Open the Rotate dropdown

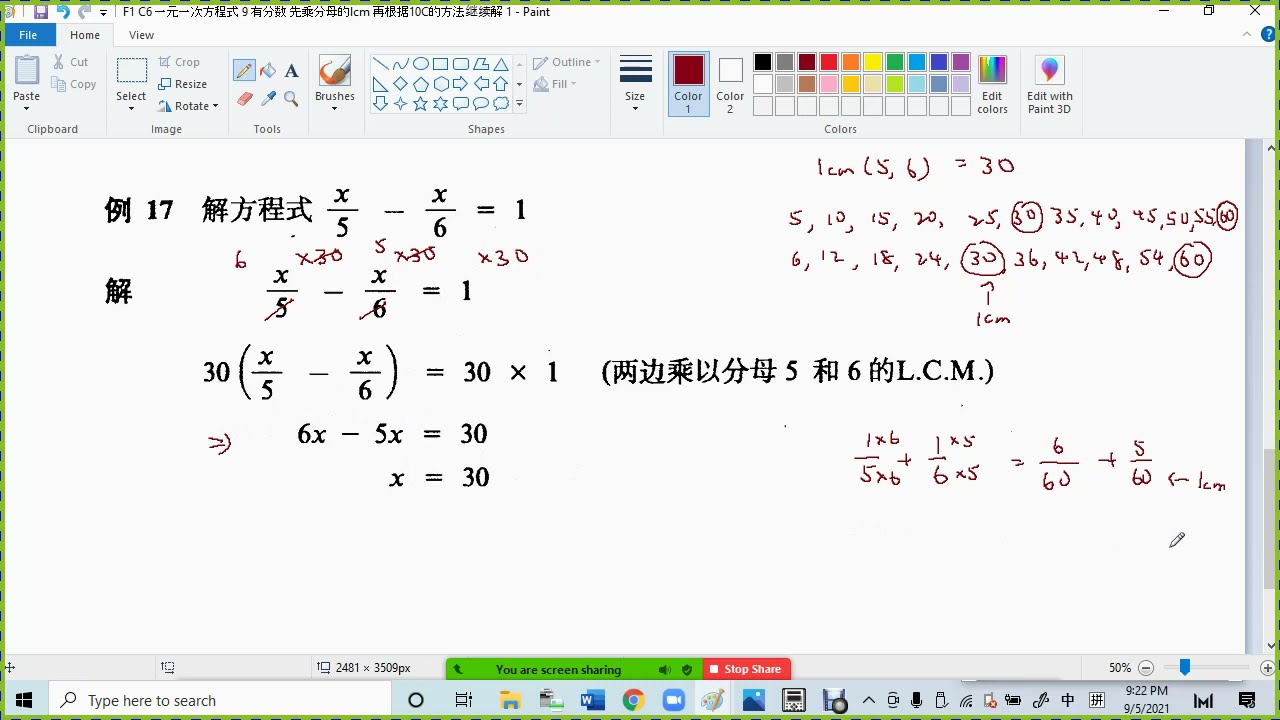click(x=187, y=106)
